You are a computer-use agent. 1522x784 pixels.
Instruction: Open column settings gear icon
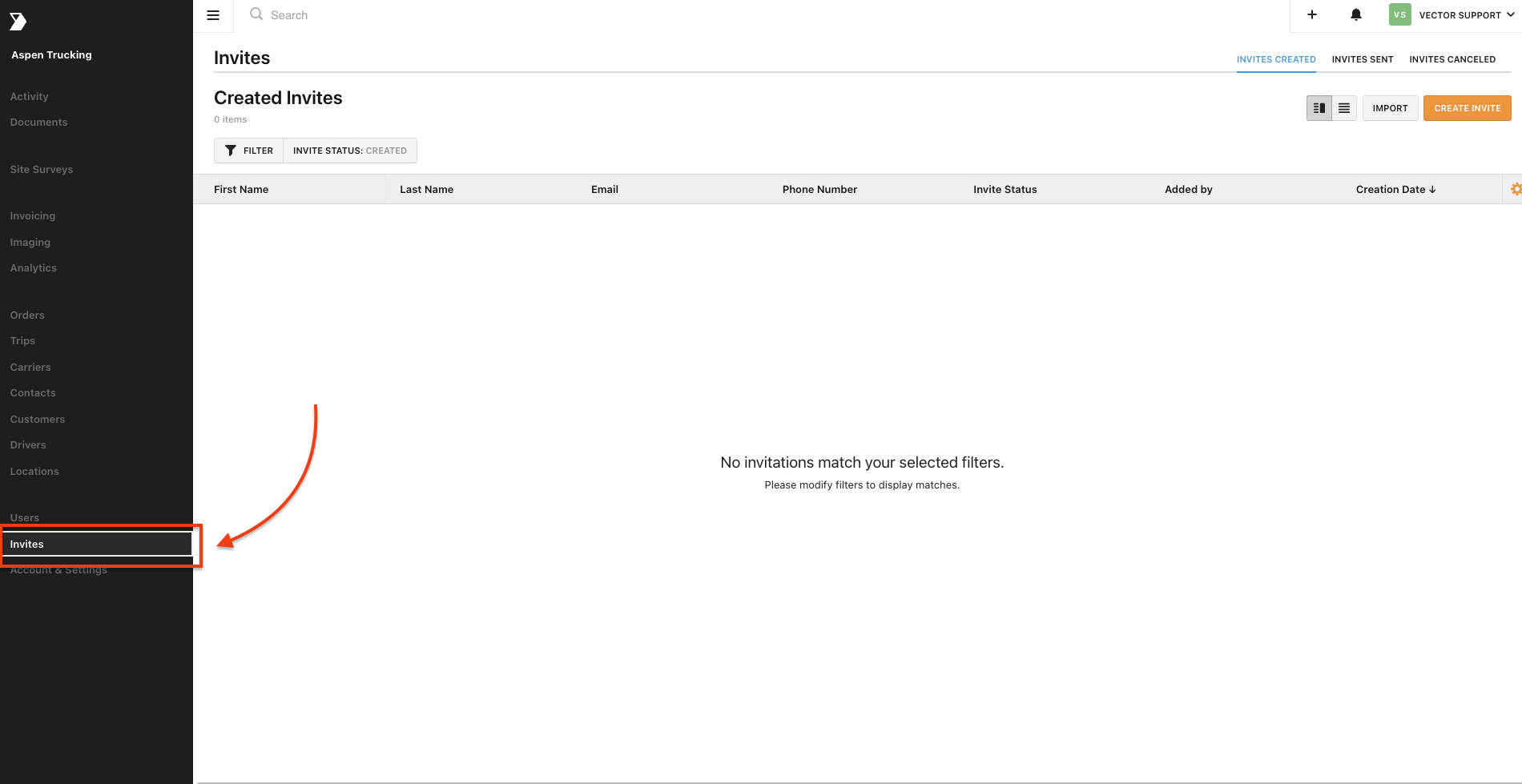tap(1516, 189)
